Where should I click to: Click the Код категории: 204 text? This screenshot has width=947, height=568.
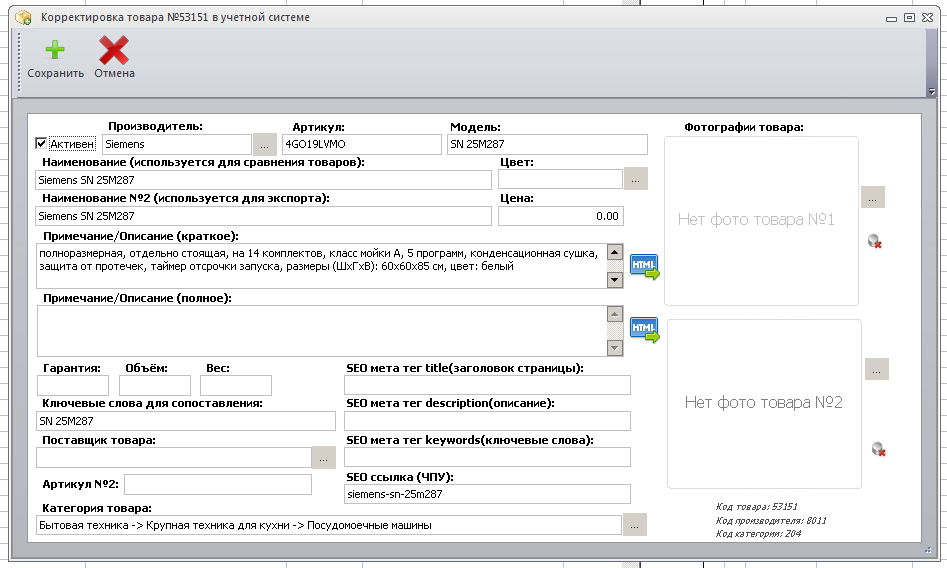tap(758, 534)
